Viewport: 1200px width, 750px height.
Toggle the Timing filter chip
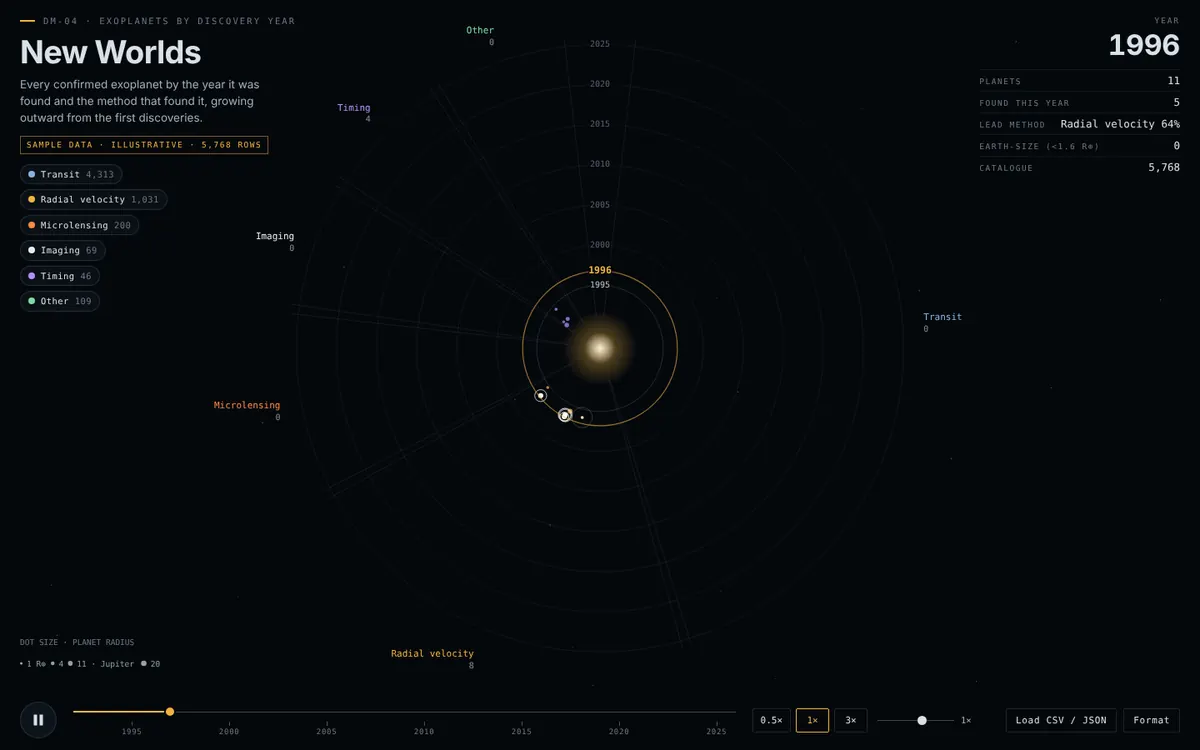coord(59,276)
